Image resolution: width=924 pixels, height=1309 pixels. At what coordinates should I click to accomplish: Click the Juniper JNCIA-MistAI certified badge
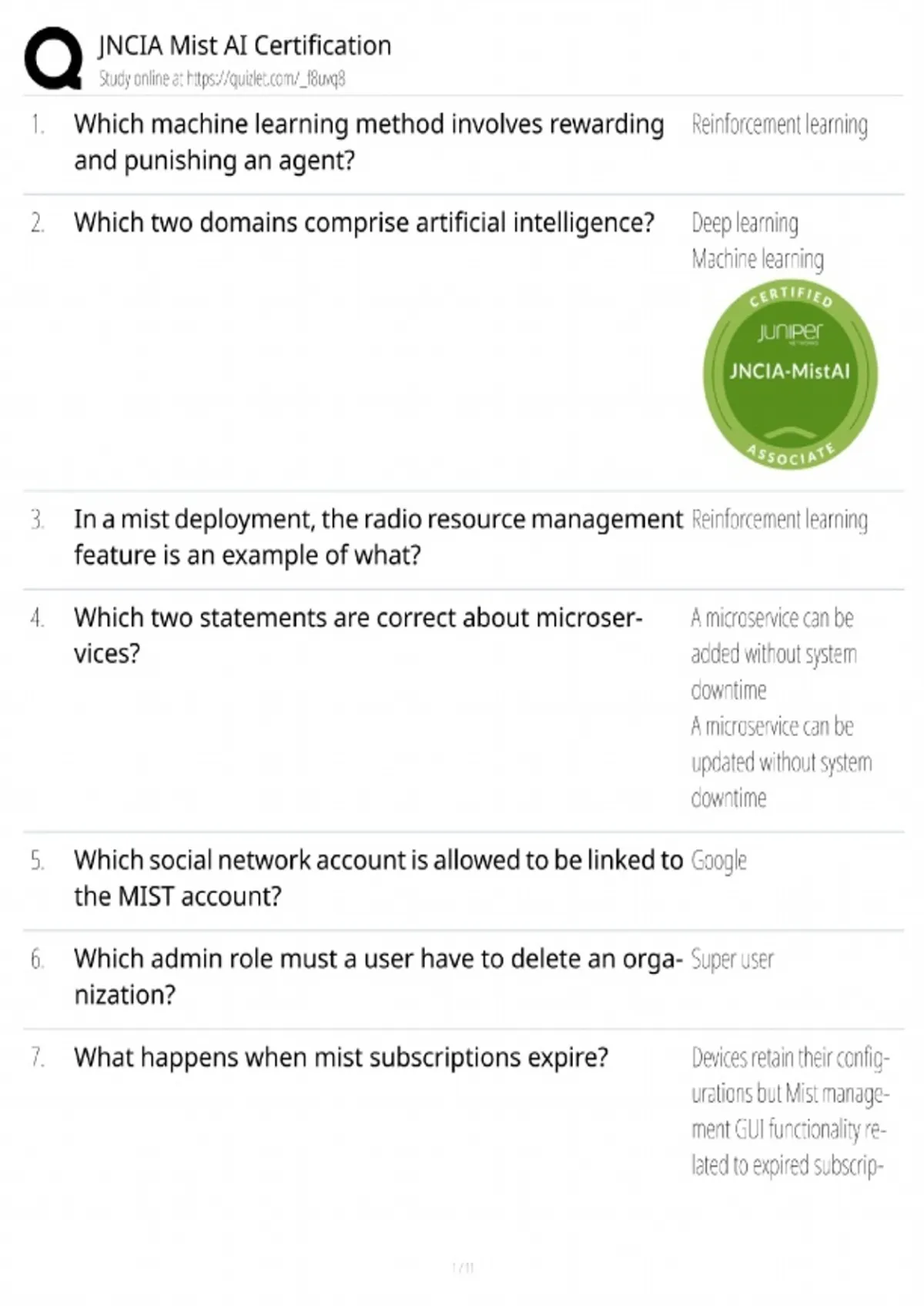click(x=790, y=374)
